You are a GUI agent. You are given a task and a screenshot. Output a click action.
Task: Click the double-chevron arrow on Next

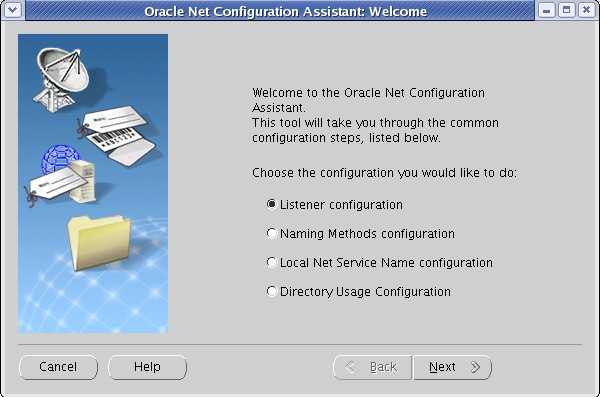[x=475, y=367]
